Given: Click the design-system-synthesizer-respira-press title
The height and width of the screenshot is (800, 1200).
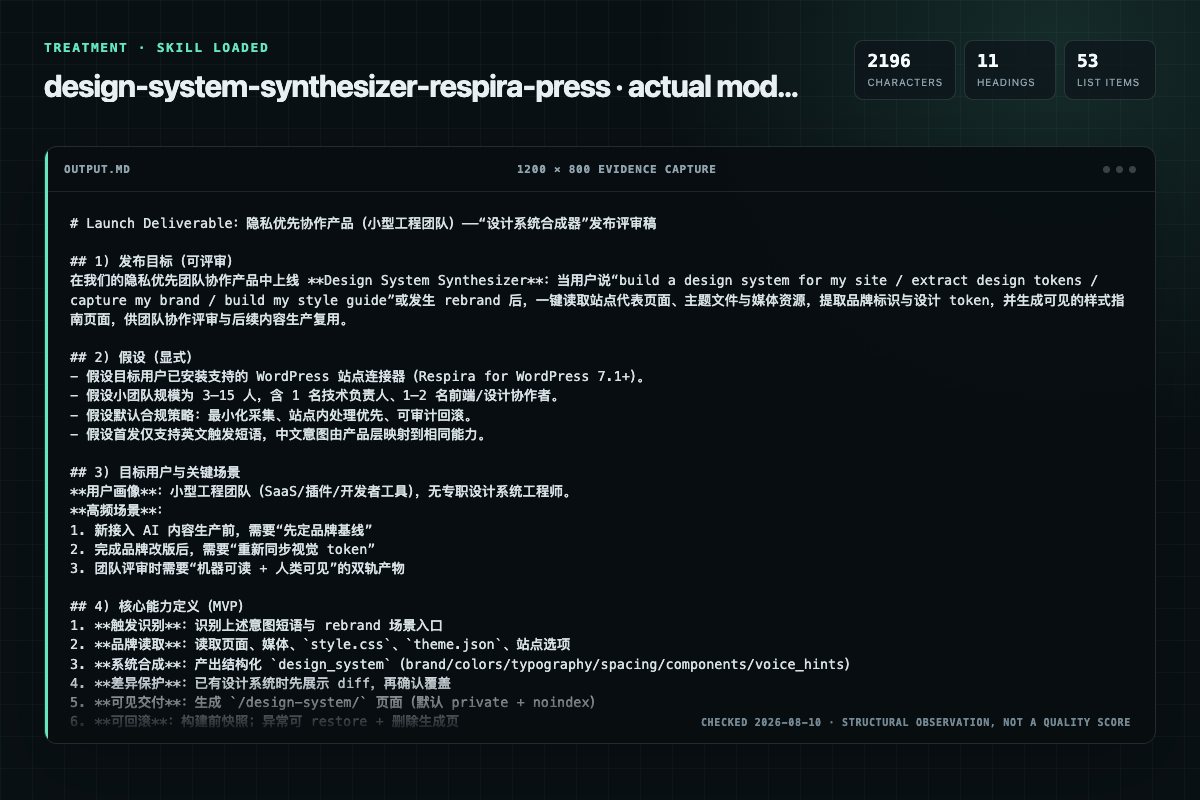Looking at the screenshot, I should [x=421, y=87].
